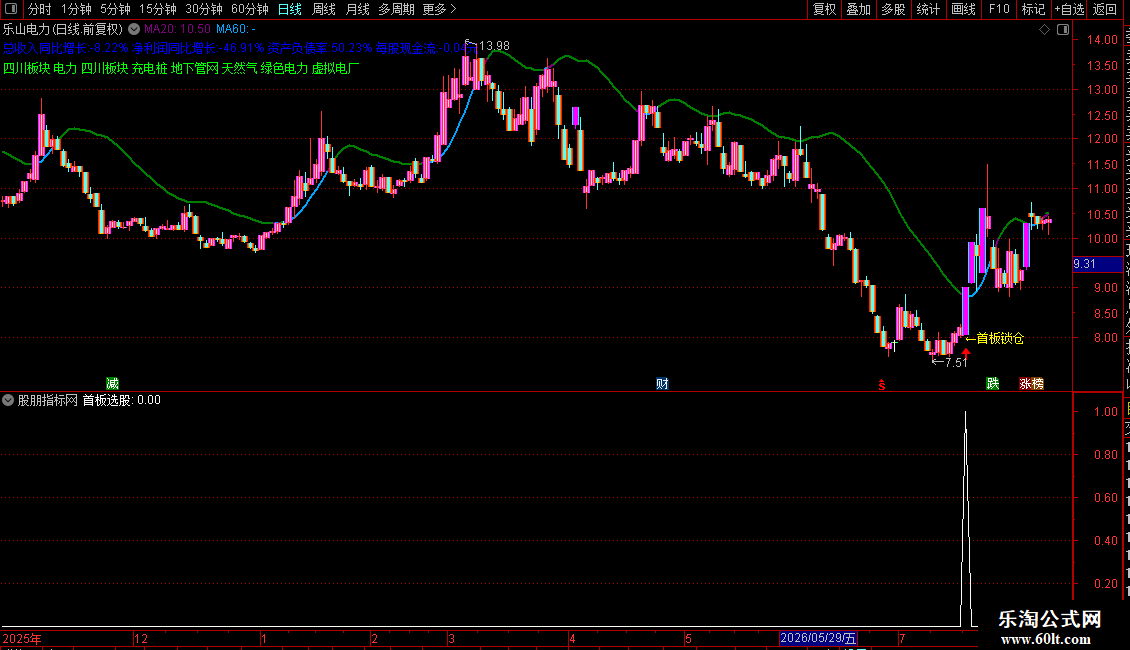Click the 充电桩 sector tag
This screenshot has height=650, width=1130.
coord(149,68)
